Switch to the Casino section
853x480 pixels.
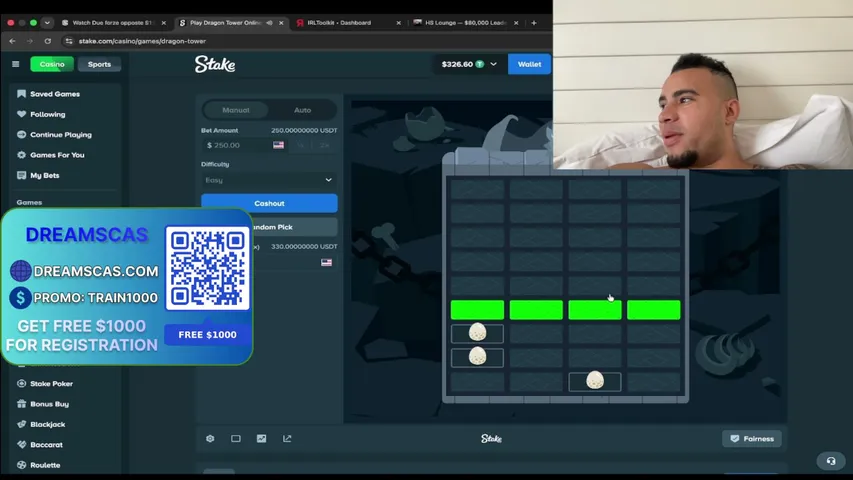click(x=52, y=64)
